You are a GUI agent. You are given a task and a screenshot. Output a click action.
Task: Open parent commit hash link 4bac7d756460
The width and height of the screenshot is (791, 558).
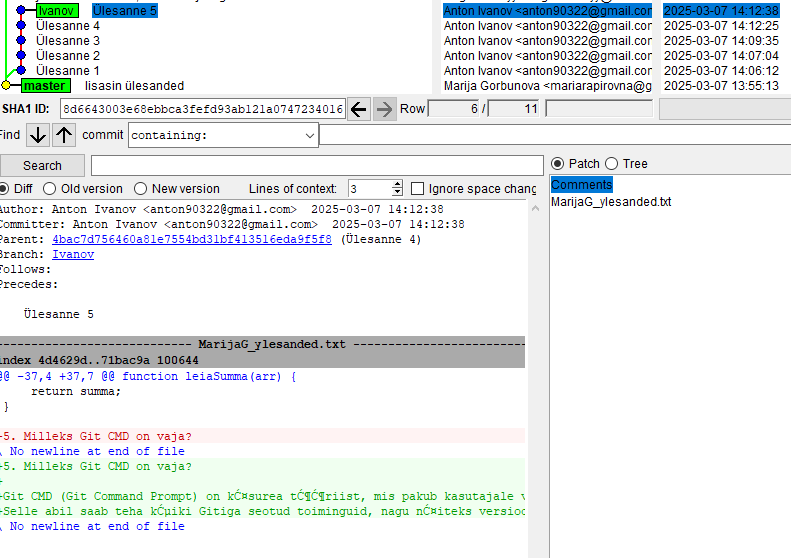pos(191,240)
